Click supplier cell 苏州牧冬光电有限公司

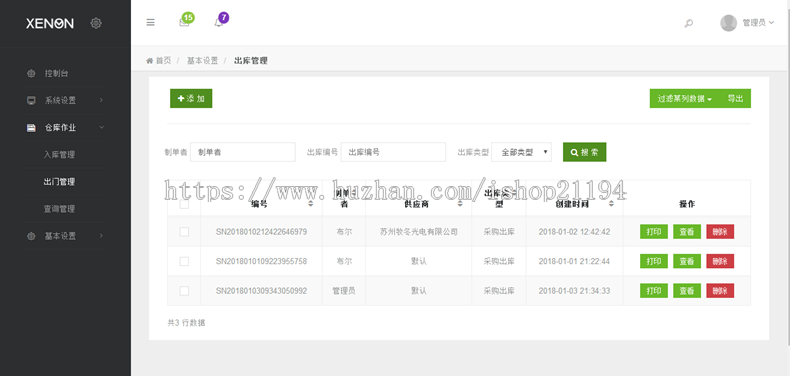[x=419, y=232]
